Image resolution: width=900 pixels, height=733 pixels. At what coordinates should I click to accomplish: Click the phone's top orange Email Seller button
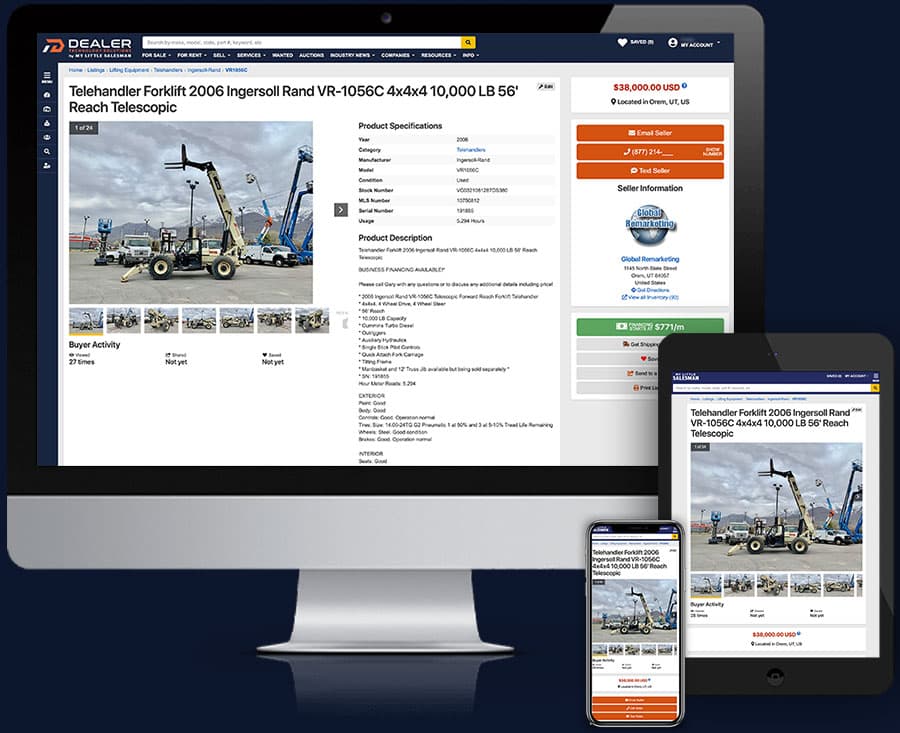pyautogui.click(x=634, y=700)
